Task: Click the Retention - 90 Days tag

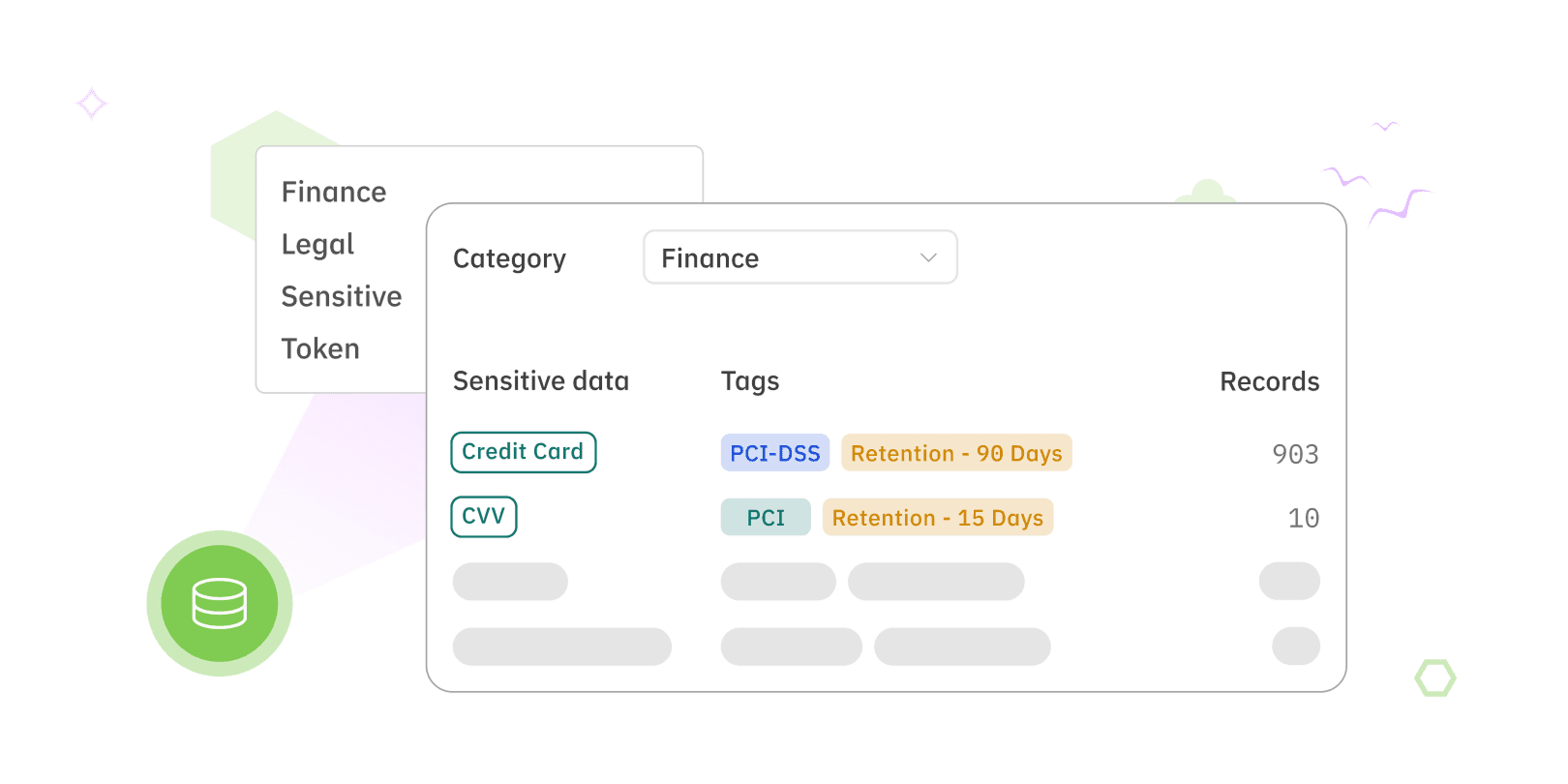Action: [x=956, y=453]
